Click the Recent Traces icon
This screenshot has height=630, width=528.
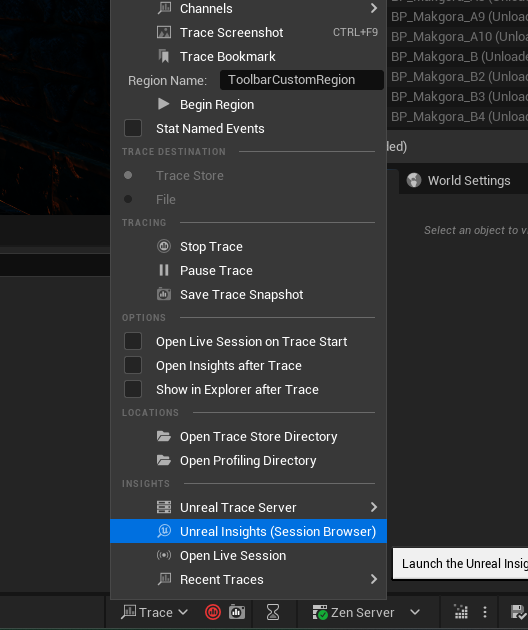point(164,579)
